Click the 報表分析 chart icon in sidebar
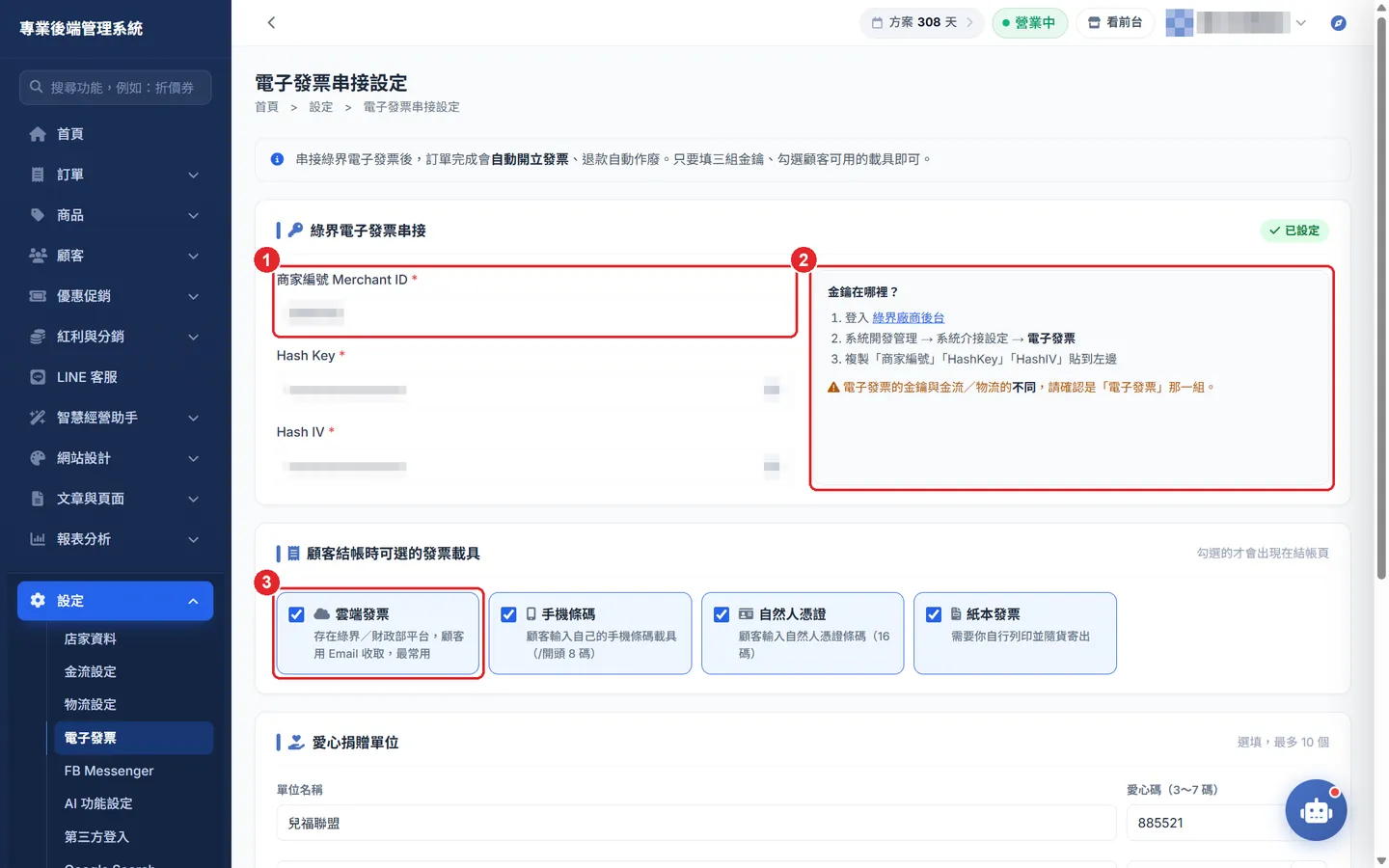The height and width of the screenshot is (868, 1389). (x=38, y=539)
